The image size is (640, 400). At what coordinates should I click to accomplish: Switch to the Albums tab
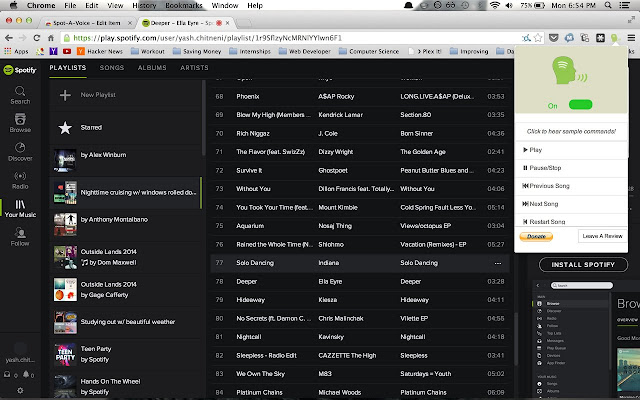[x=152, y=68]
